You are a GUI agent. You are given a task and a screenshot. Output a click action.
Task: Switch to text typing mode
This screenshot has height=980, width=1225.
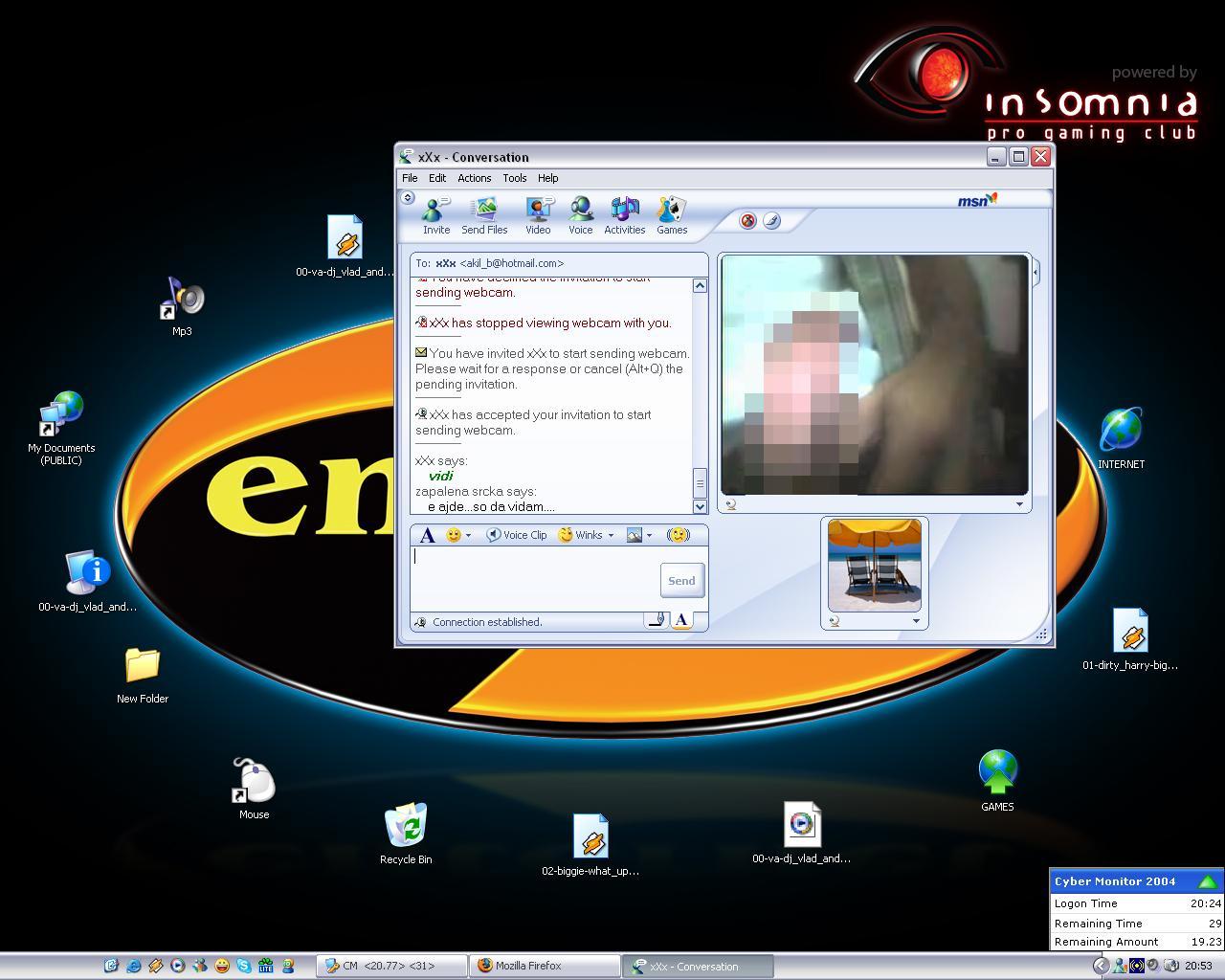[x=681, y=620]
